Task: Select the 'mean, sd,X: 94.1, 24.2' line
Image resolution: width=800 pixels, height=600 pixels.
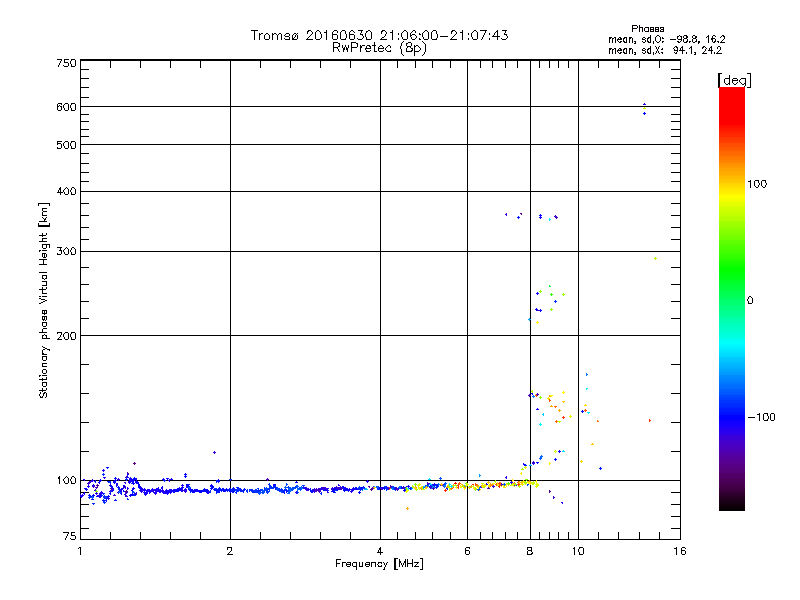Action: [x=665, y=50]
